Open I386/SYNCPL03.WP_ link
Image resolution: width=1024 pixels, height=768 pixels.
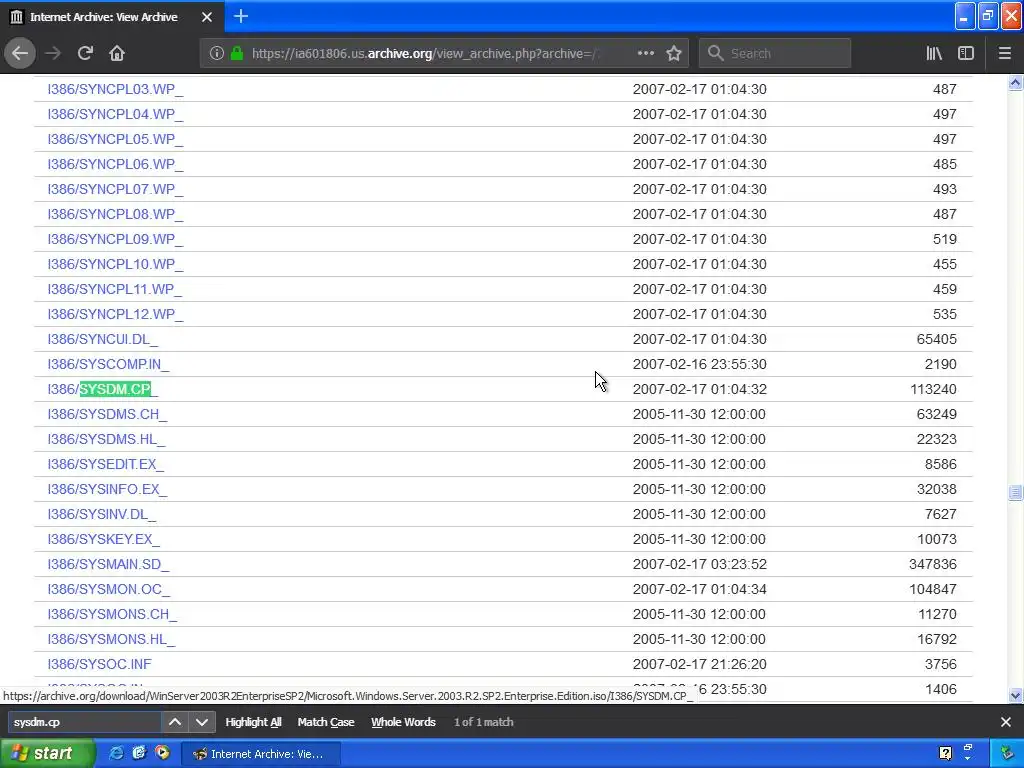point(115,89)
